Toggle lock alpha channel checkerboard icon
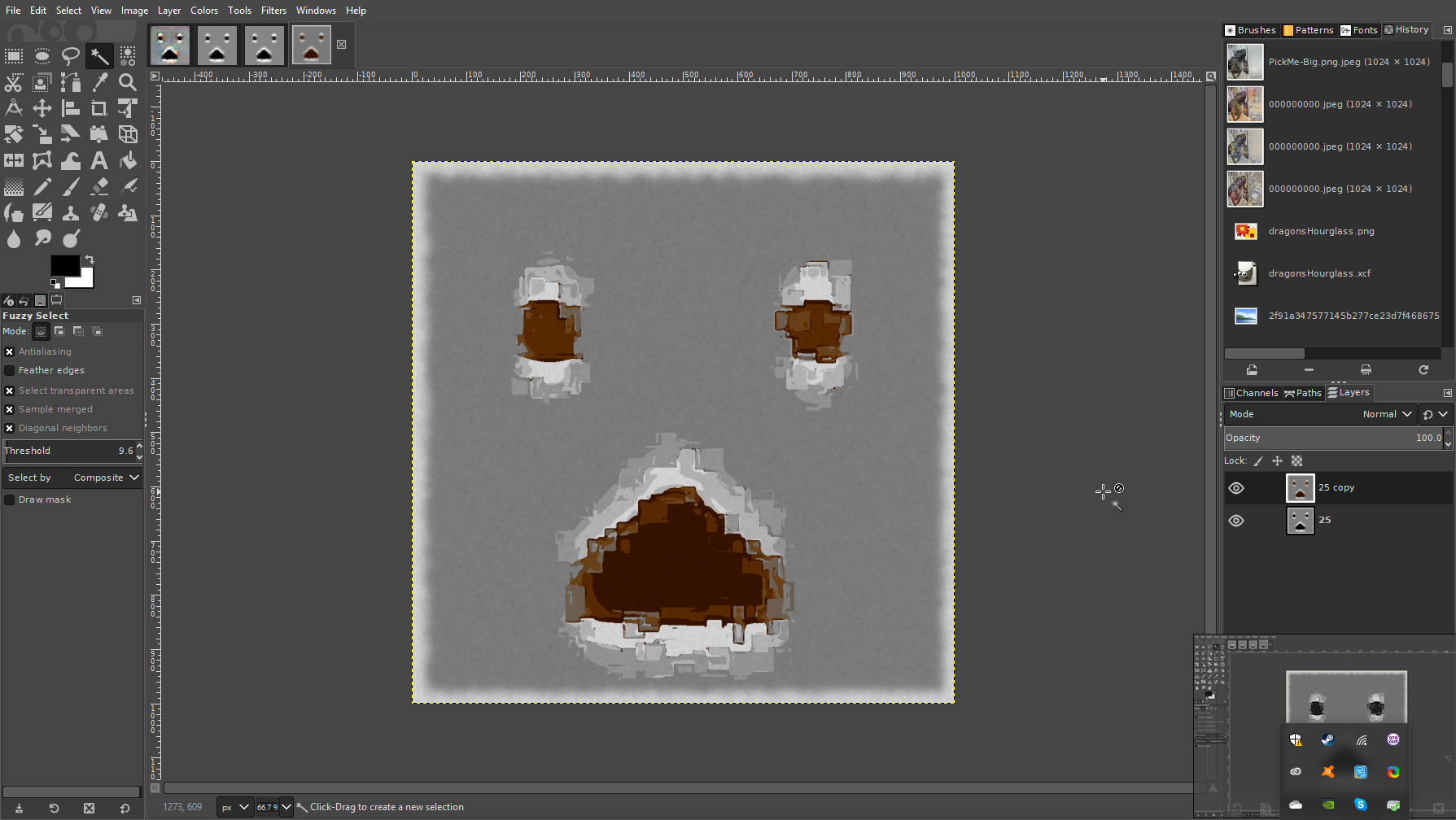The width and height of the screenshot is (1456, 820). point(1296,461)
